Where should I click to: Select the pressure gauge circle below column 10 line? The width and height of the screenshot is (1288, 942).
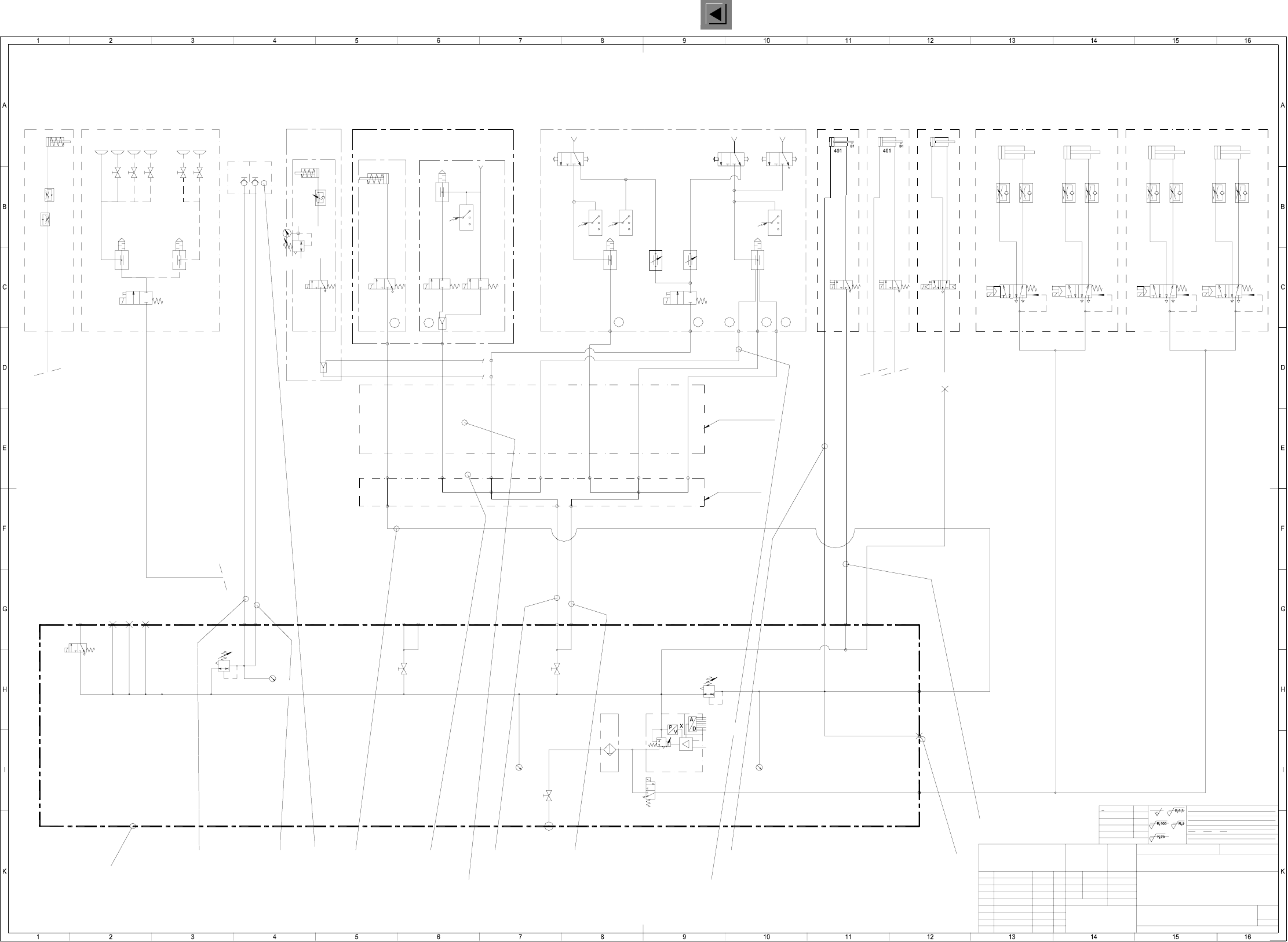tap(759, 768)
